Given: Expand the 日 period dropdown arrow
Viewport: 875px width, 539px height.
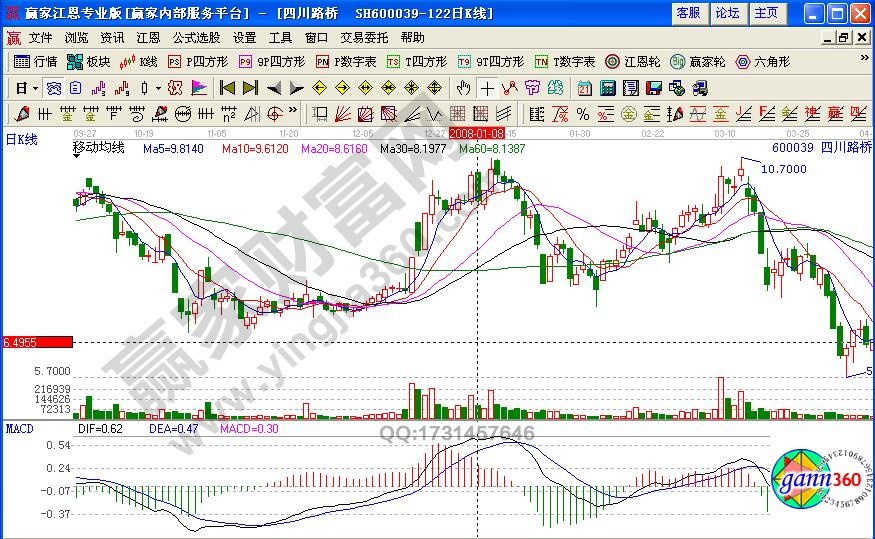Looking at the screenshot, I should pos(35,87).
